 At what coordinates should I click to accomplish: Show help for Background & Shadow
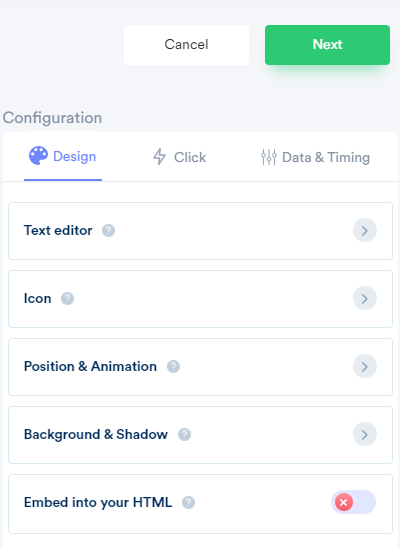185,435
